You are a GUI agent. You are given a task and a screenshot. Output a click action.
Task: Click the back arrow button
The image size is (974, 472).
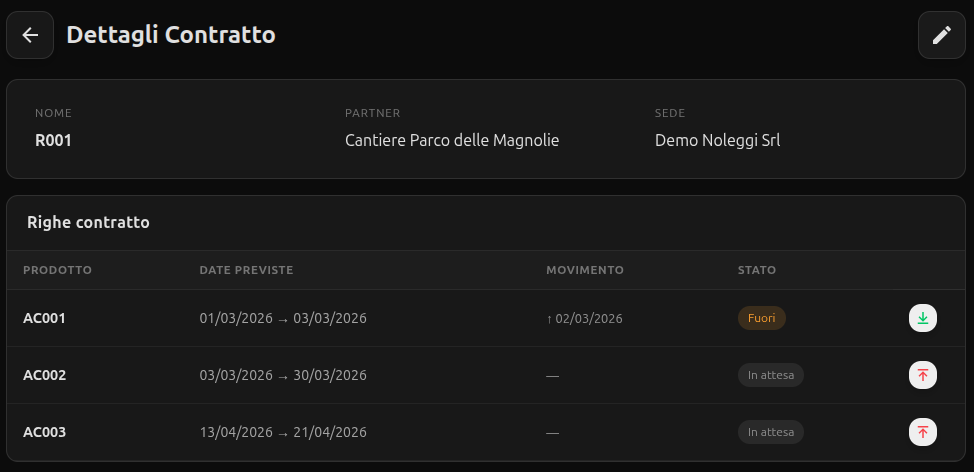pyautogui.click(x=30, y=35)
